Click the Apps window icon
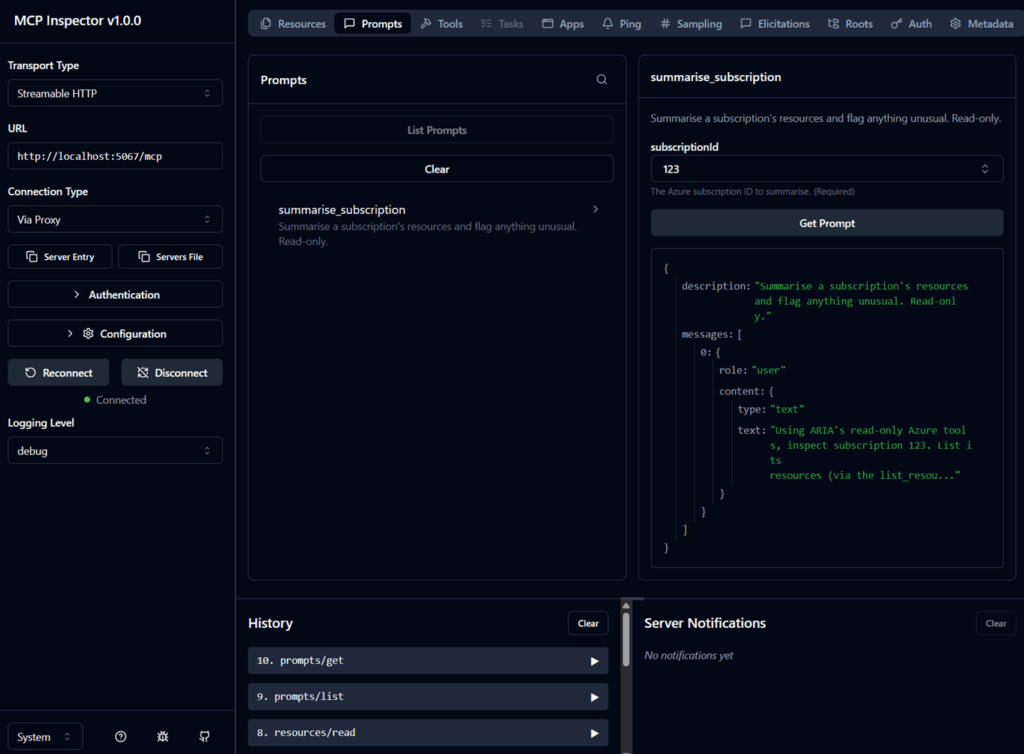This screenshot has width=1024, height=754. pyautogui.click(x=547, y=24)
